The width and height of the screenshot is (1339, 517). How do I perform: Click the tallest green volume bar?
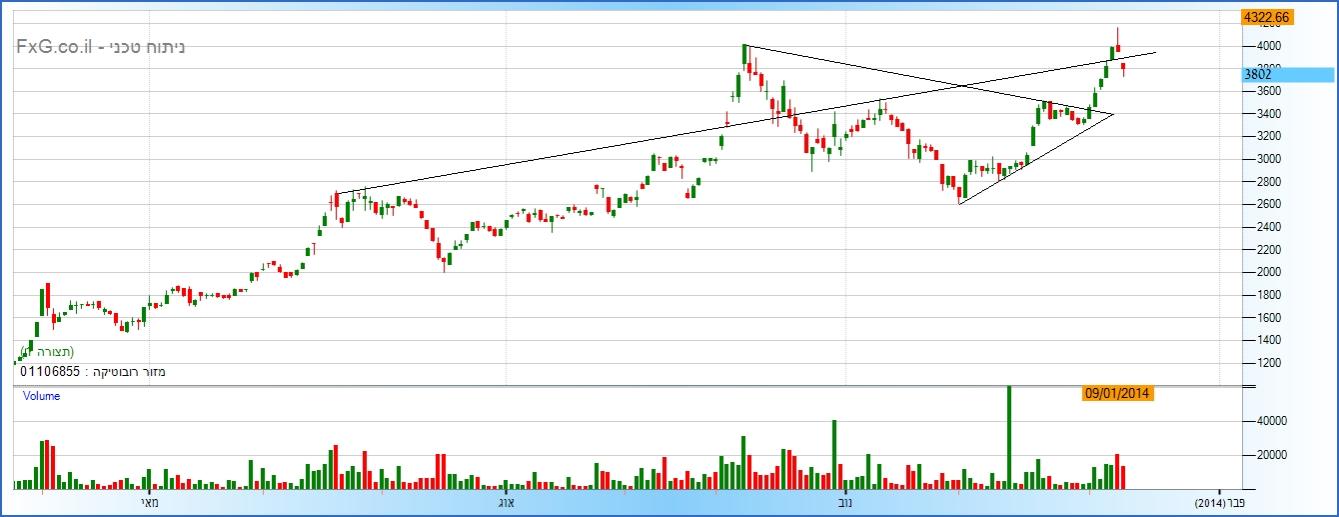tap(1009, 437)
